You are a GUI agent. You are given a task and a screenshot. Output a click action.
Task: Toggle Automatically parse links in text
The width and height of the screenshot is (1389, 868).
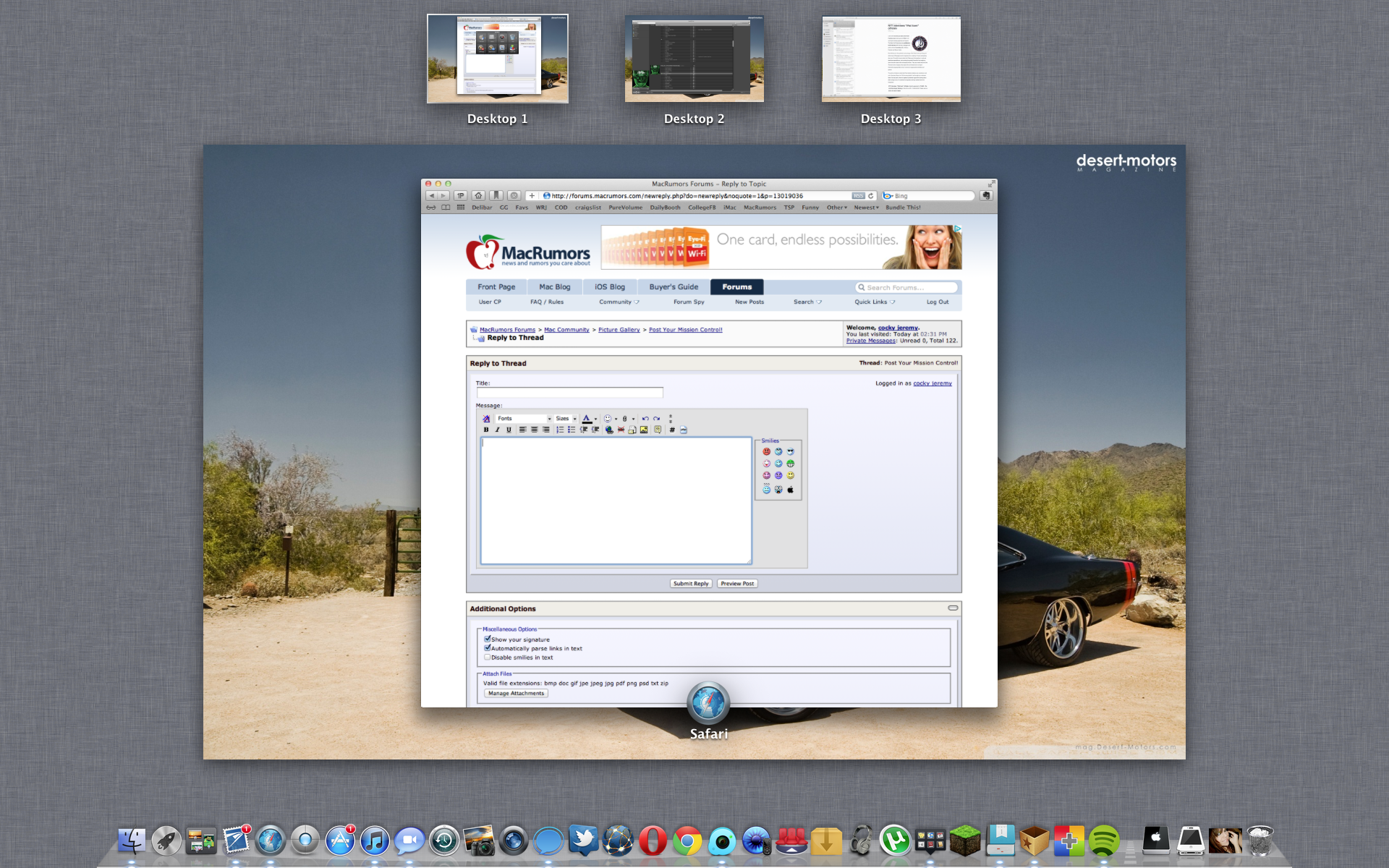point(488,648)
